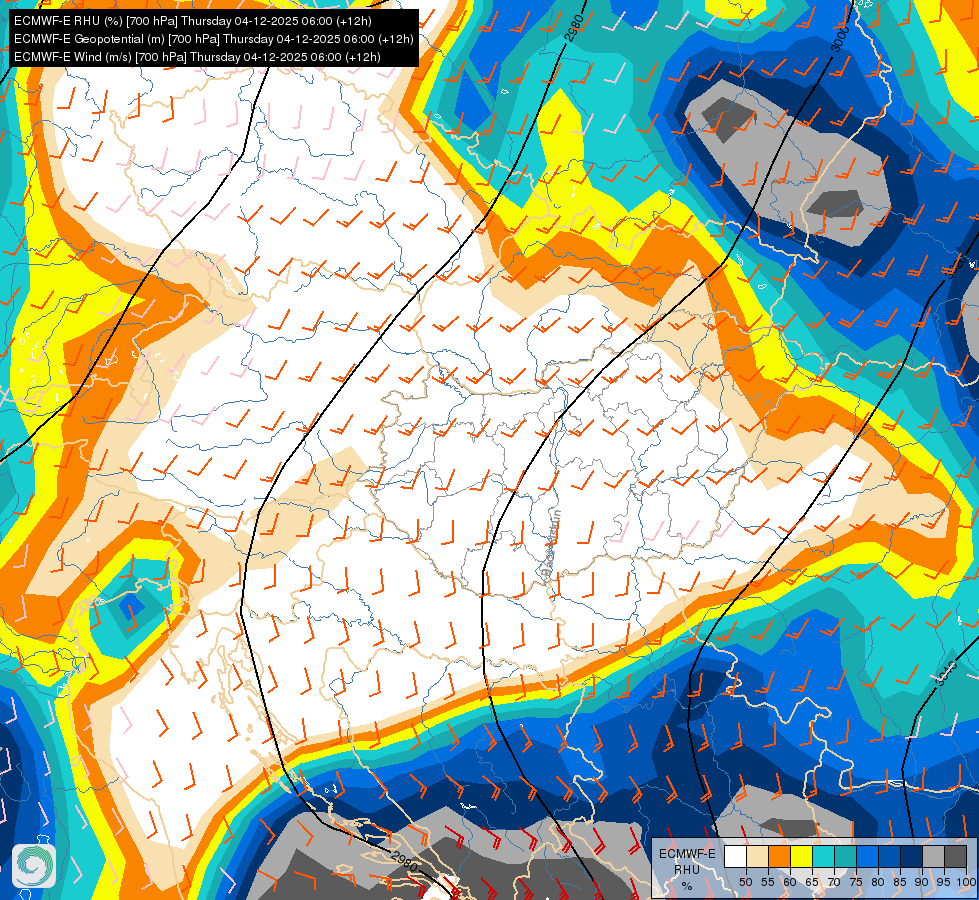Click the legend label '60'
Screen dimensions: 979x900
[790, 883]
